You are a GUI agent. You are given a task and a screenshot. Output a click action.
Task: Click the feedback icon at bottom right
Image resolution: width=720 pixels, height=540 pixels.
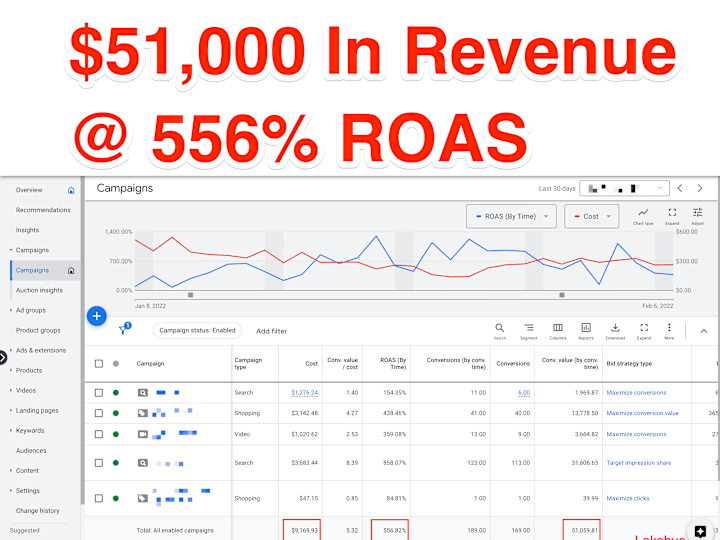700,531
